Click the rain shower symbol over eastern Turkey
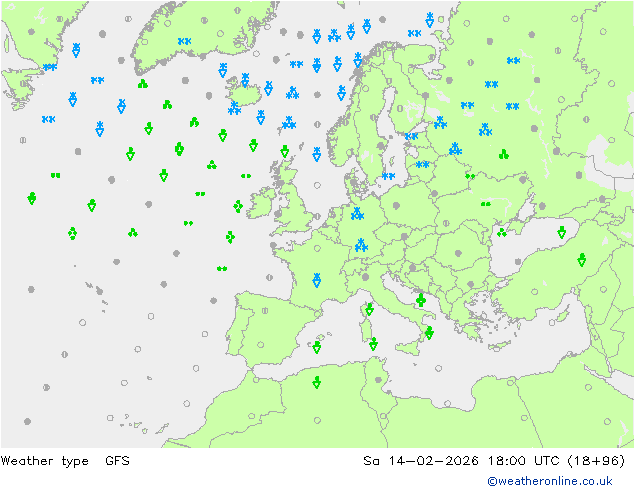 coord(581,260)
